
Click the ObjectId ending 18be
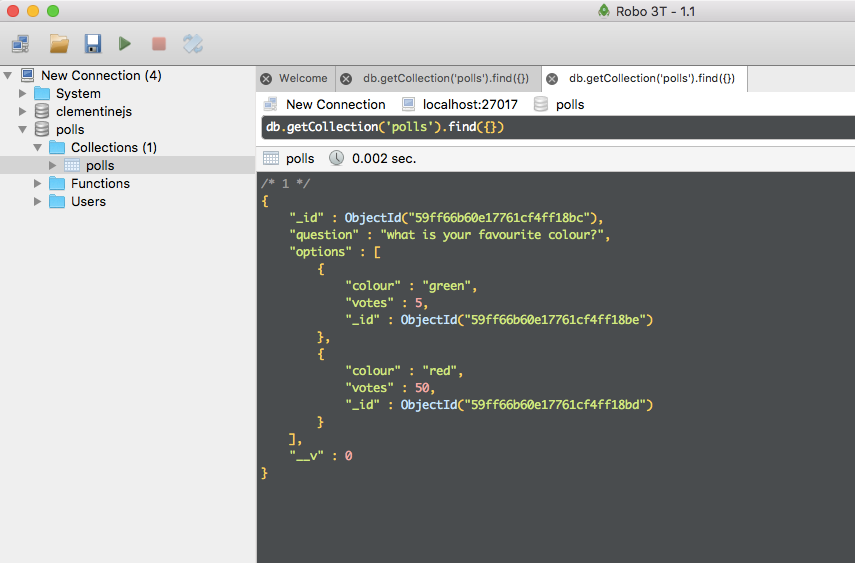(527, 320)
